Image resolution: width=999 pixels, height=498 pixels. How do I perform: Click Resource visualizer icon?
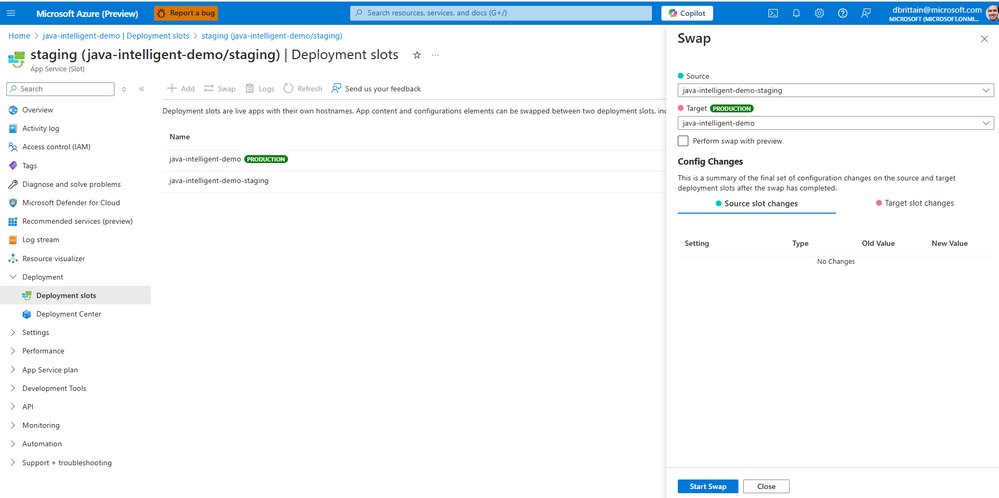point(12,259)
